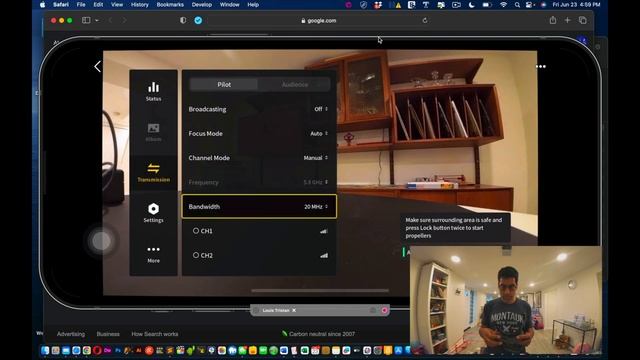The width and height of the screenshot is (640, 360).
Task: Toggle Do Not Disturb moon icon
Action: (x=471, y=4)
